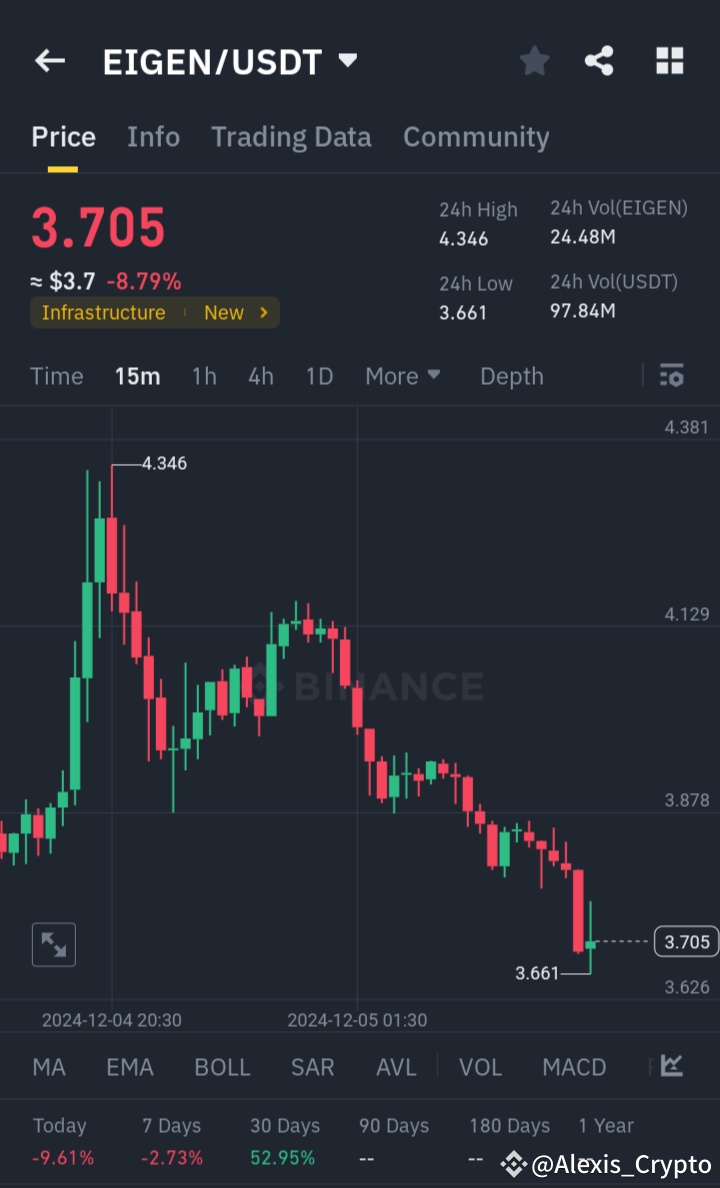The height and width of the screenshot is (1188, 720).
Task: Open the Infrastructure category expander
Action: point(154,312)
